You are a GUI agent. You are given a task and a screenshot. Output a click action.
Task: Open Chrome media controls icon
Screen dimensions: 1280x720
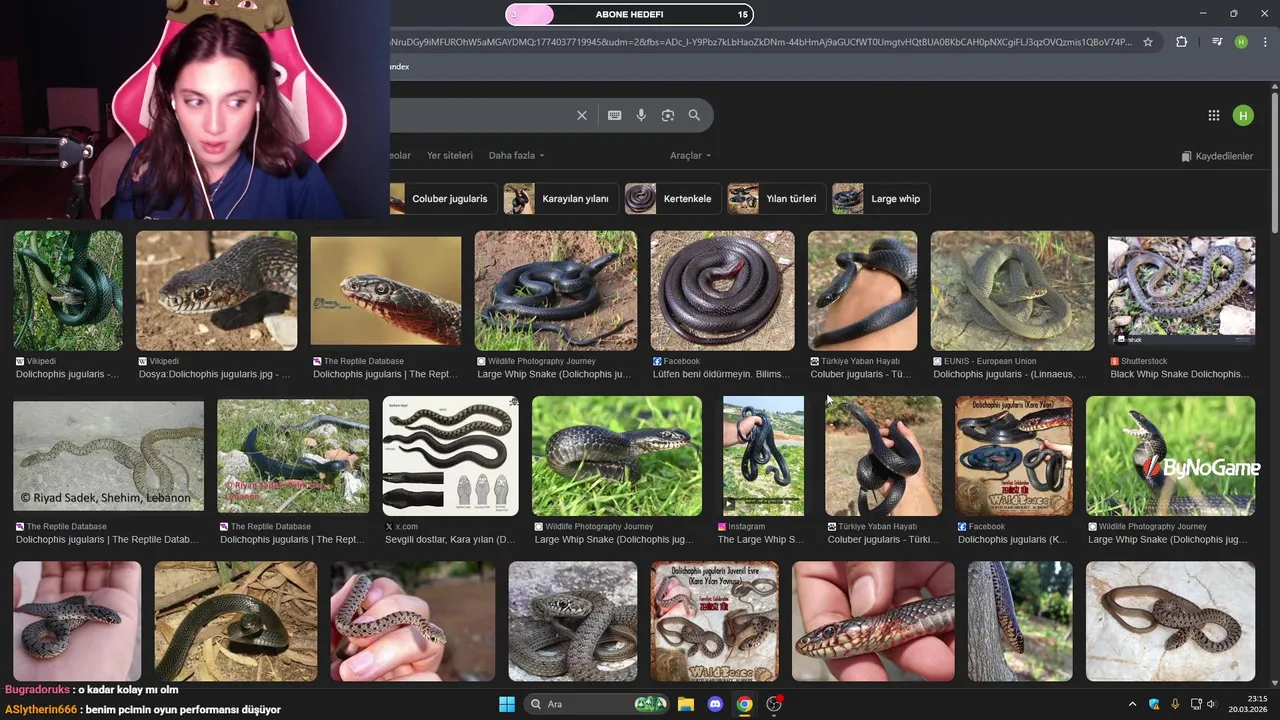[1217, 42]
